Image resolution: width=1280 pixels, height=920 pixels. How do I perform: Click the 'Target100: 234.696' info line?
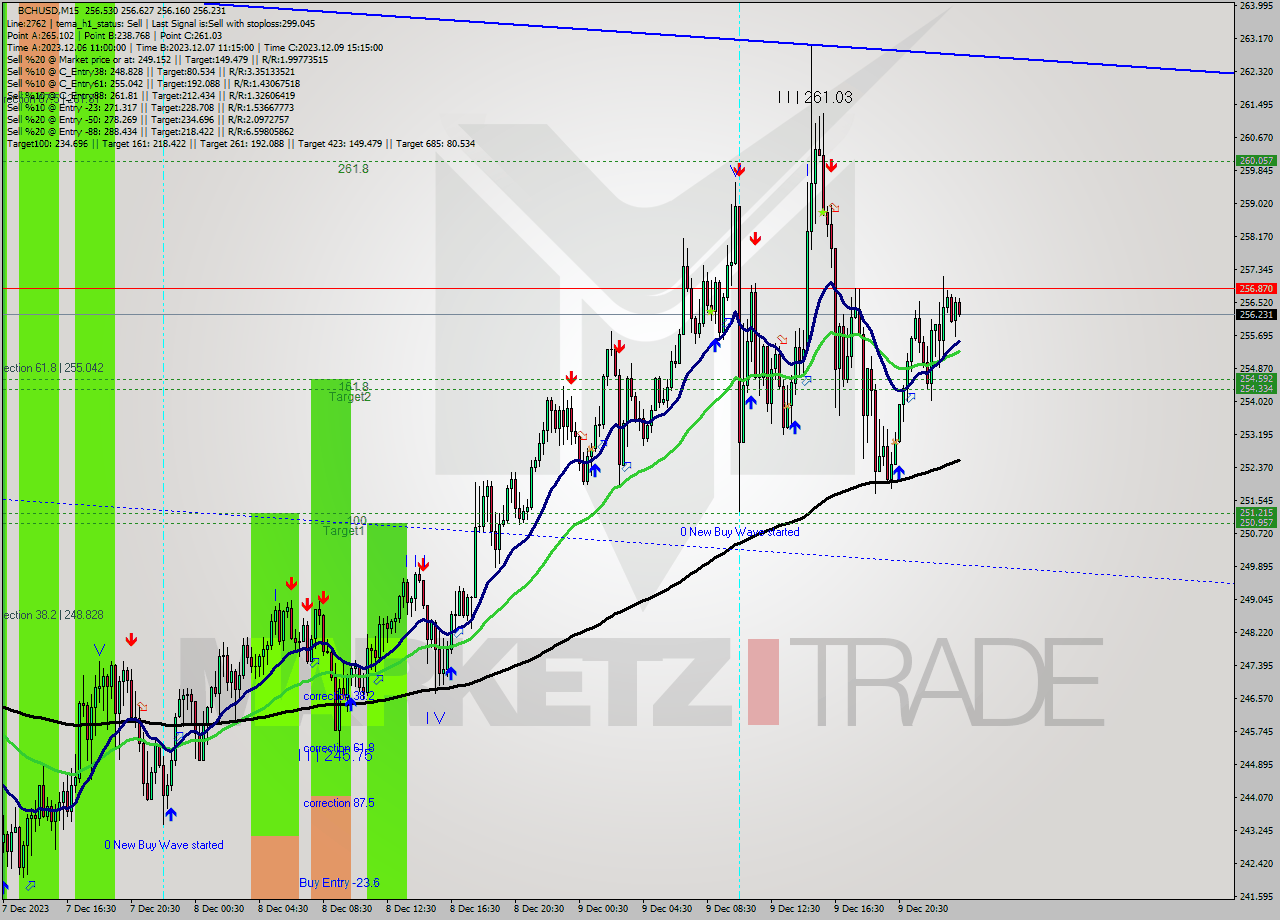tap(241, 144)
